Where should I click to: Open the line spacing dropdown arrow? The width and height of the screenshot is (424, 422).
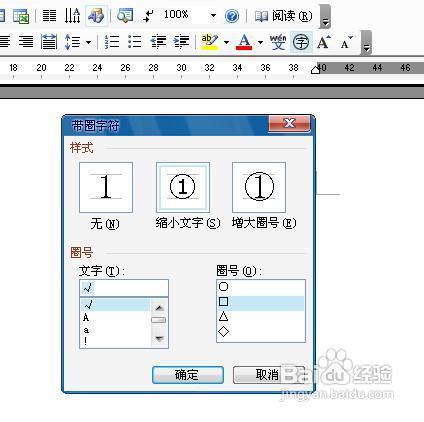click(88, 42)
